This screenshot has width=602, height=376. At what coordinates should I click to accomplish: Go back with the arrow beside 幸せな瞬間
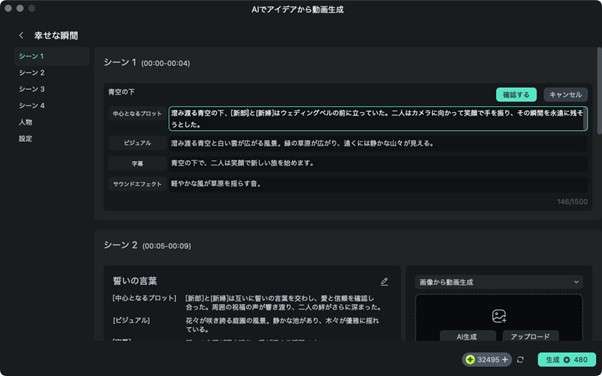click(x=21, y=35)
